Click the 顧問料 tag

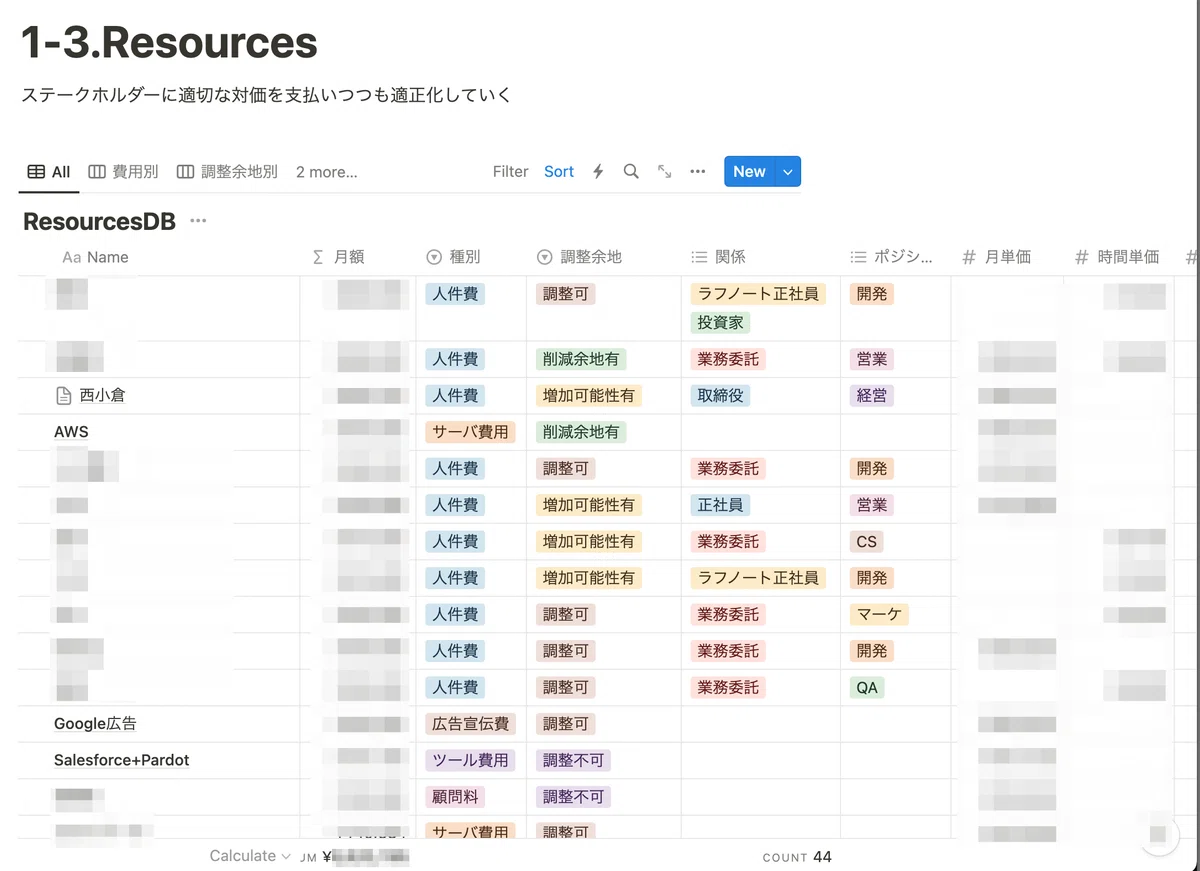pos(455,797)
